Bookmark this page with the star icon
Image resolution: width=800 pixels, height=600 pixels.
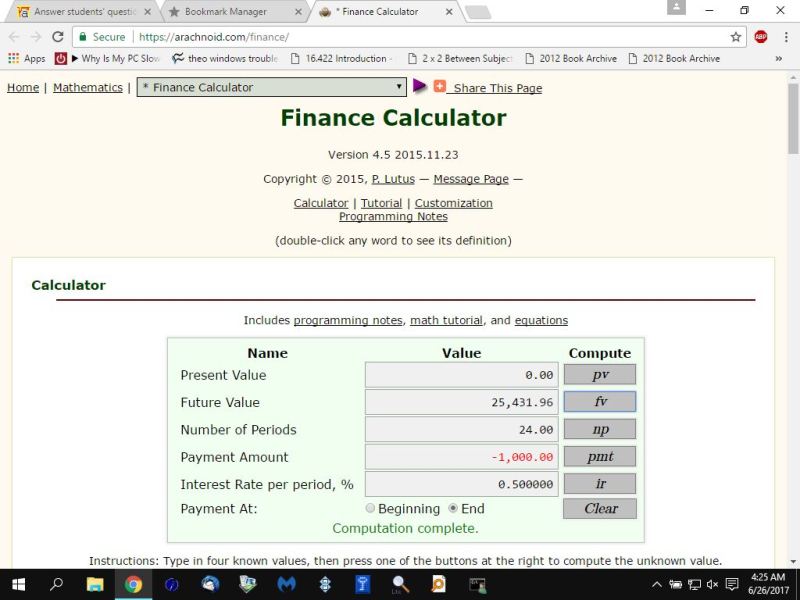(735, 37)
